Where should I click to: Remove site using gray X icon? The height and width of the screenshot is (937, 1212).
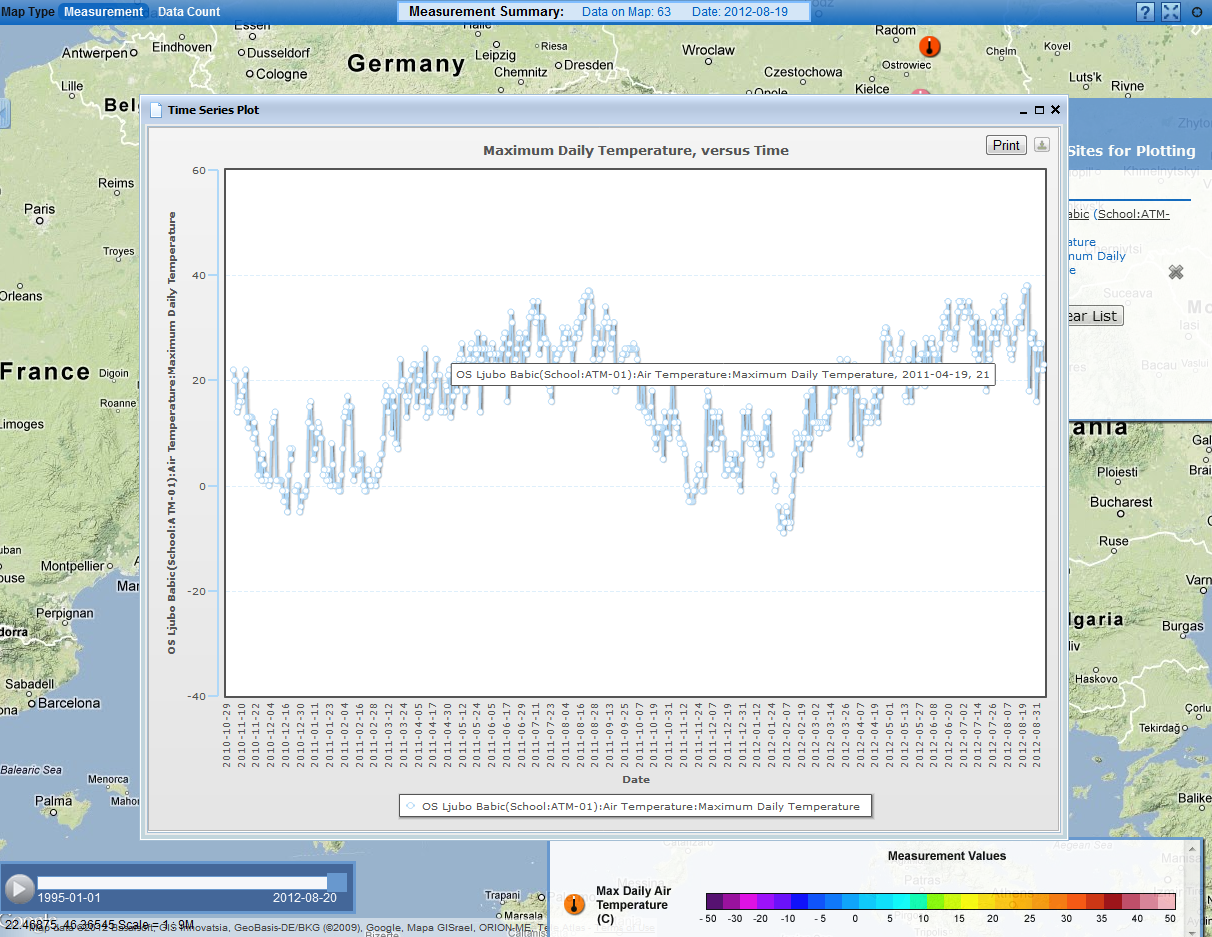pos(1176,272)
